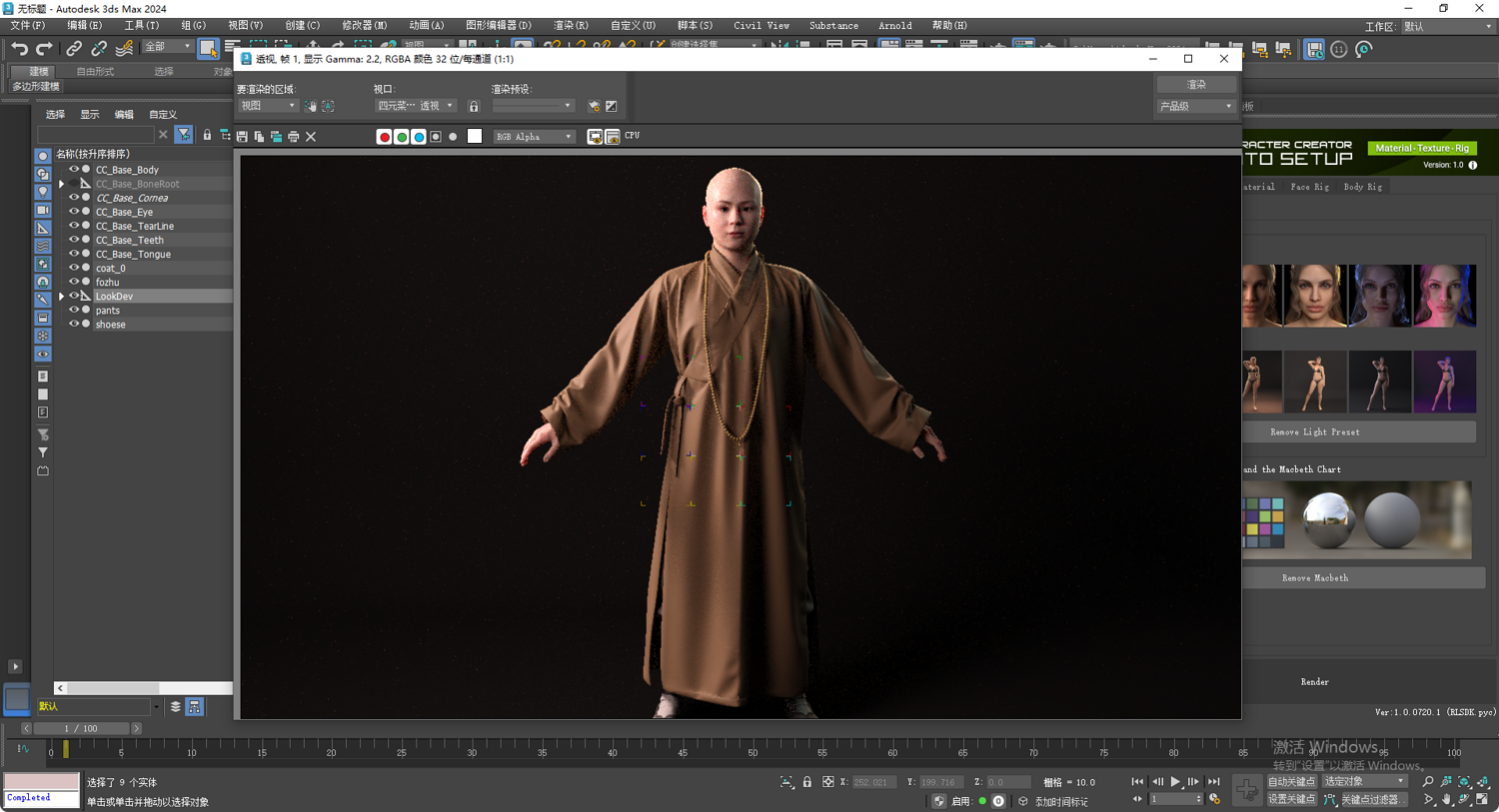Toggle the alpha channel display

[x=436, y=137]
